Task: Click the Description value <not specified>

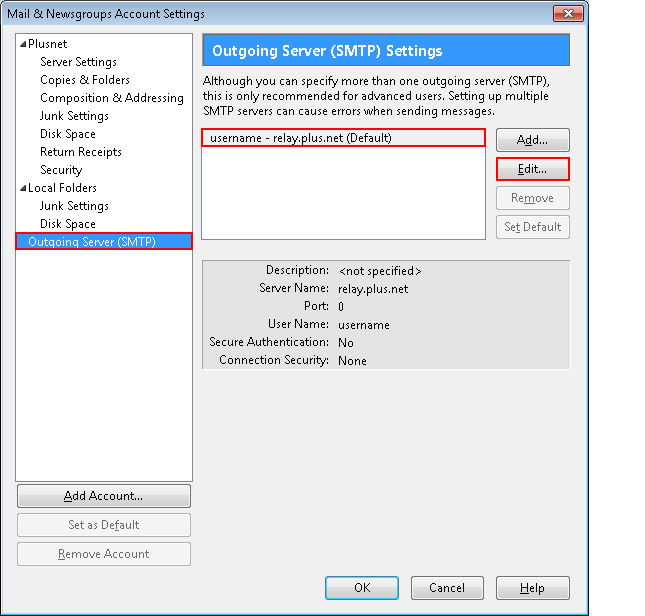Action: click(x=380, y=271)
